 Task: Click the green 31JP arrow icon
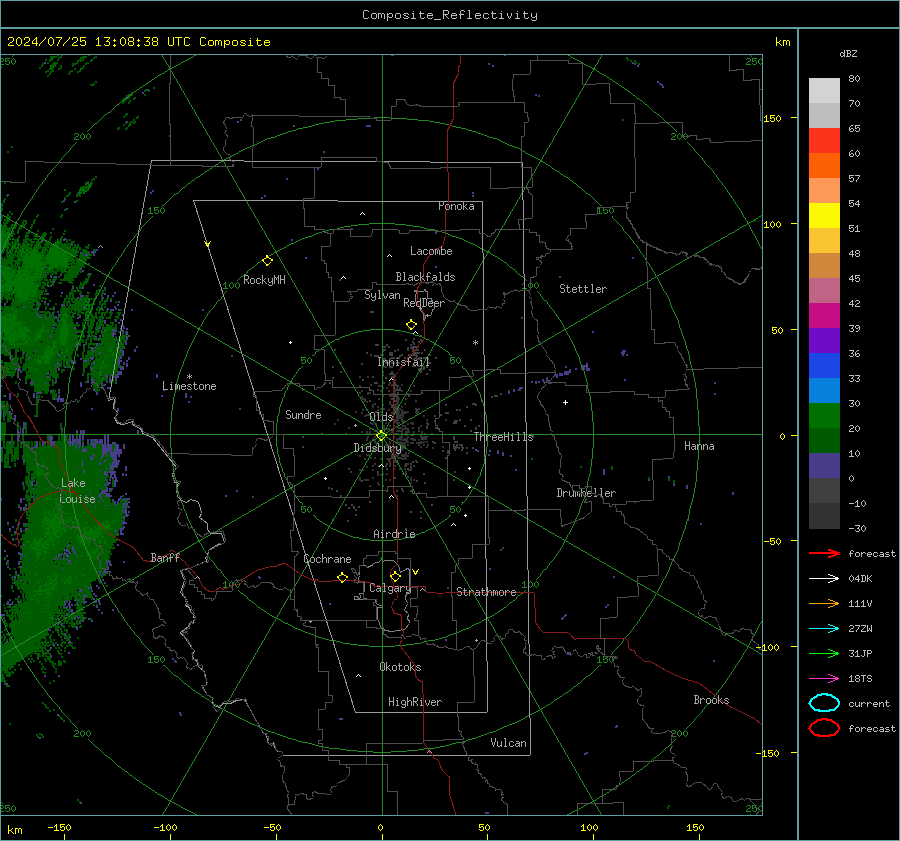tap(824, 653)
